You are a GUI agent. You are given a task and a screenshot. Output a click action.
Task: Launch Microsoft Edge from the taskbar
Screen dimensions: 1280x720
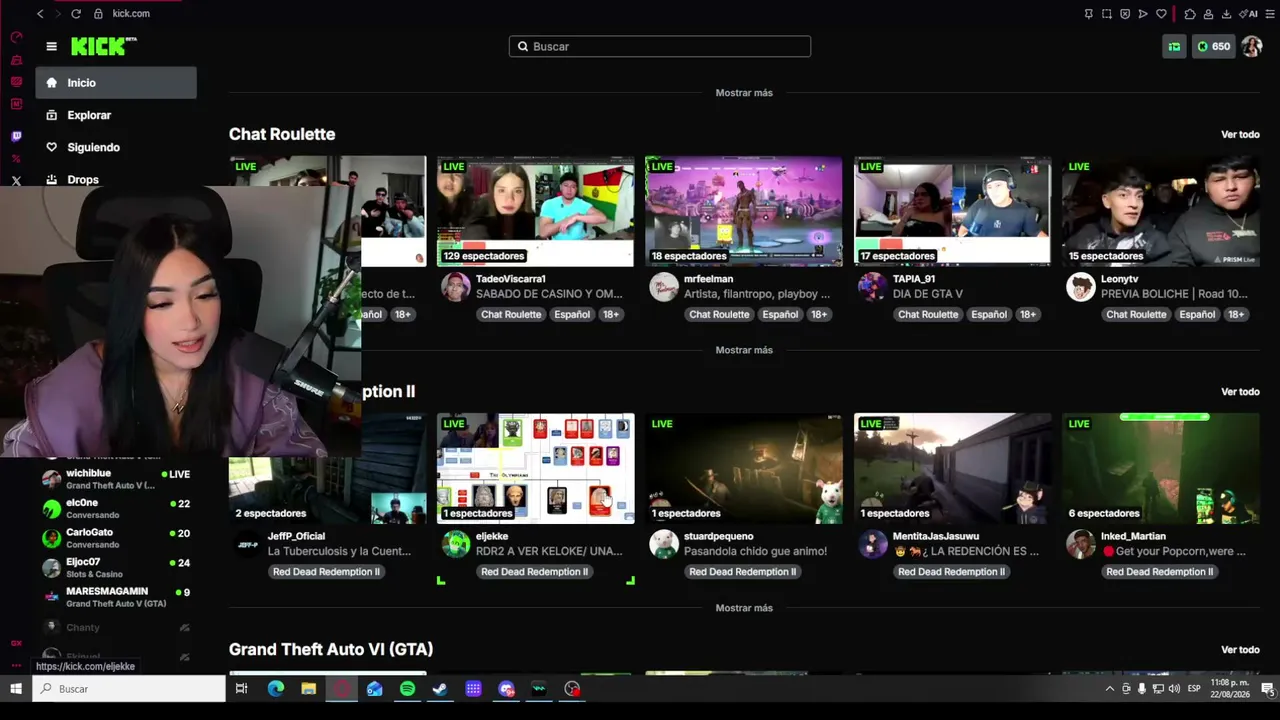coord(275,688)
